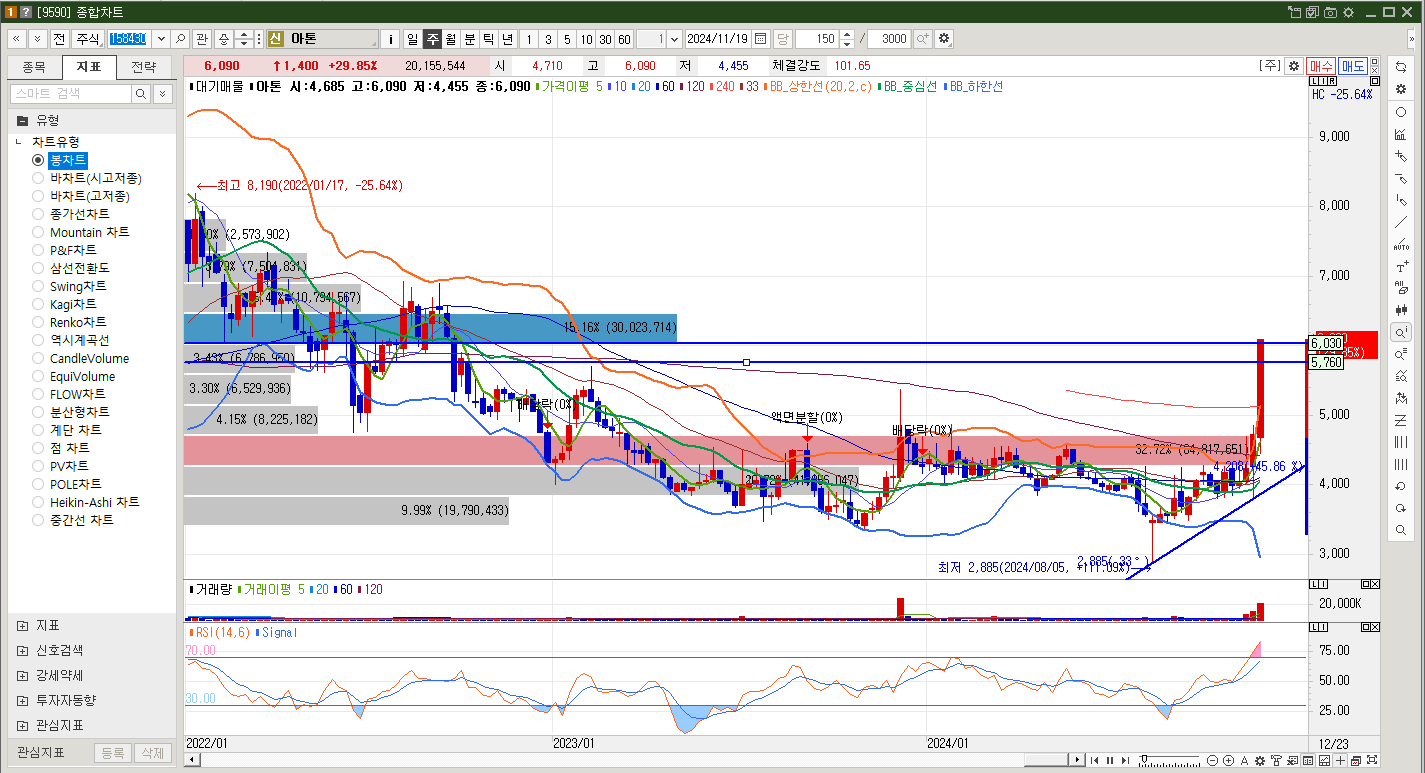Select minute (분) period

470,39
